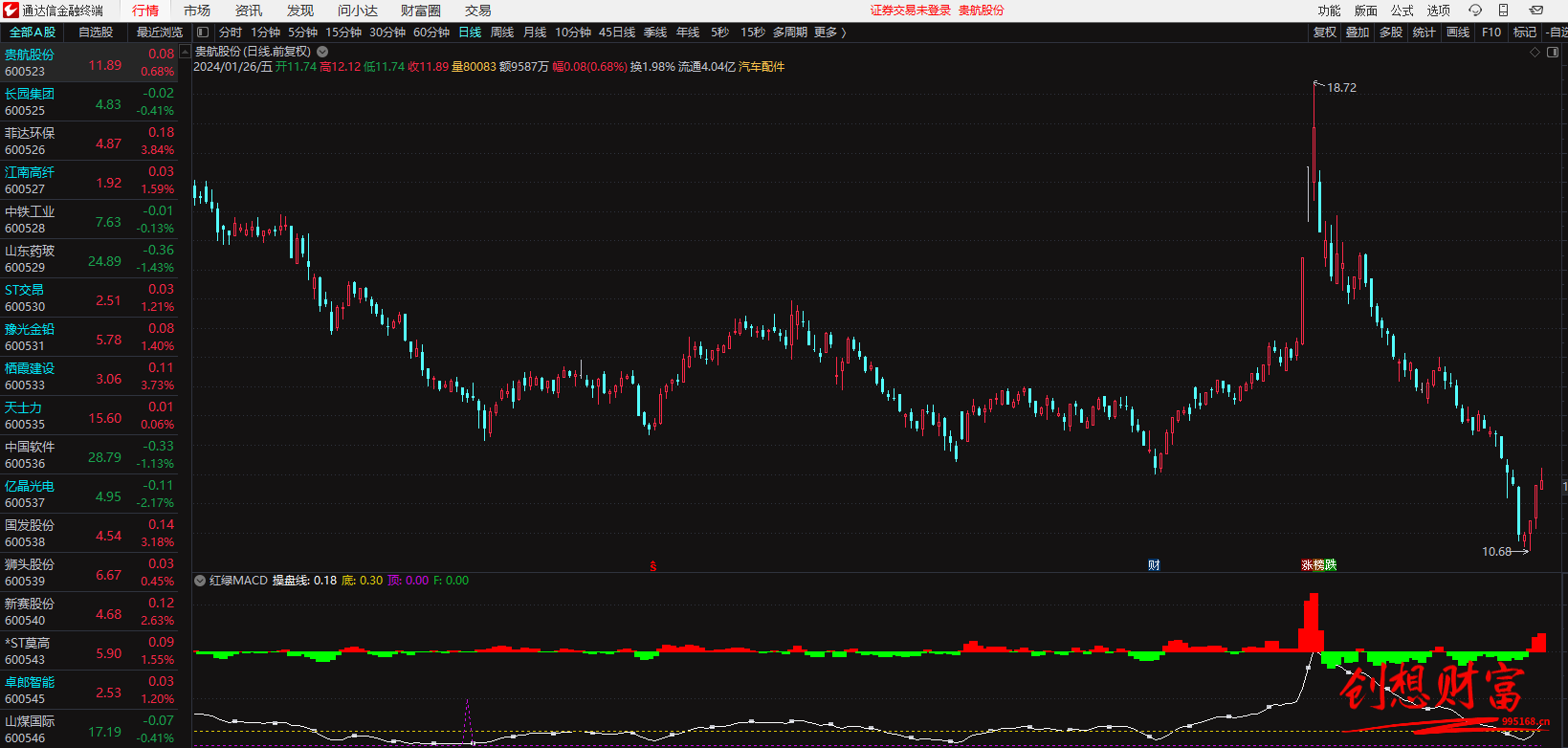Select 中国软件 600536 row
The image size is (1568, 748).
(x=89, y=454)
